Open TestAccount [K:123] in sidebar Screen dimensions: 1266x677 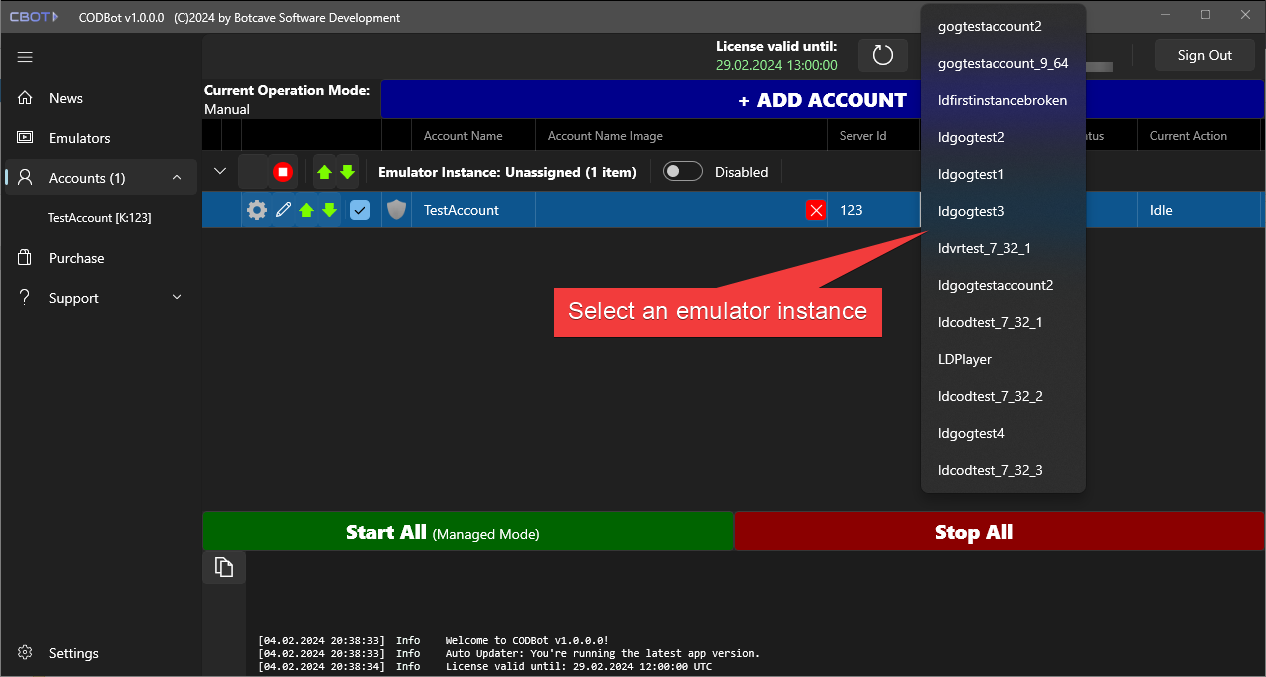click(100, 217)
